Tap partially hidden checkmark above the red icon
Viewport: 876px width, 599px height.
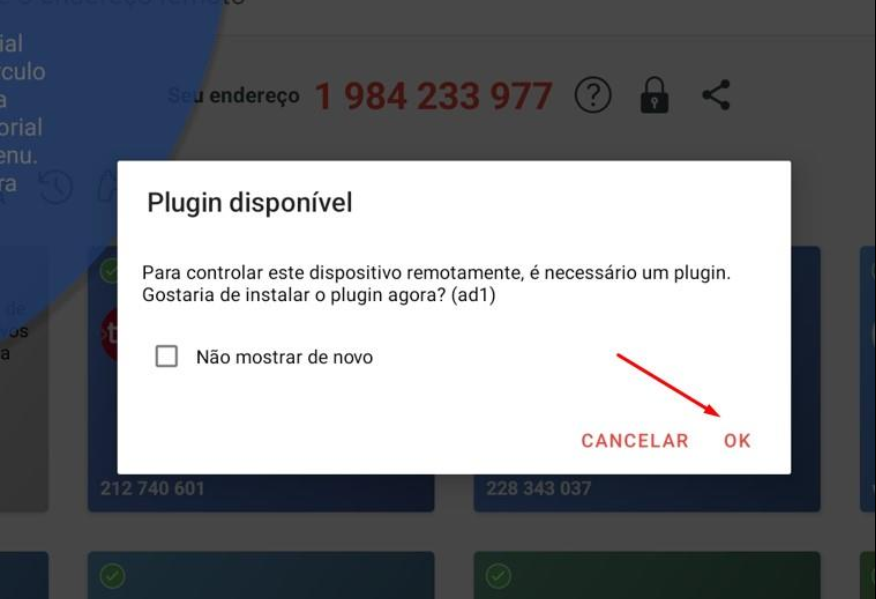[108, 270]
